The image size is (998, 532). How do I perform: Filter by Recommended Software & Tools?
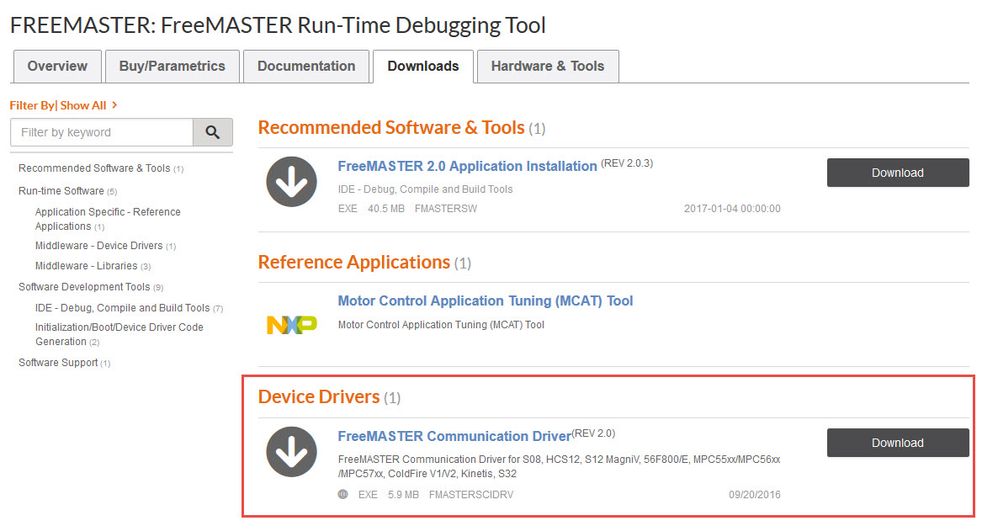94,169
